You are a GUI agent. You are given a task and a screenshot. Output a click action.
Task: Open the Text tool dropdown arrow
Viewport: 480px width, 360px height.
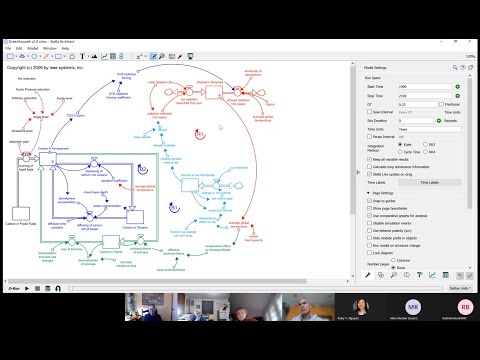point(88,56)
